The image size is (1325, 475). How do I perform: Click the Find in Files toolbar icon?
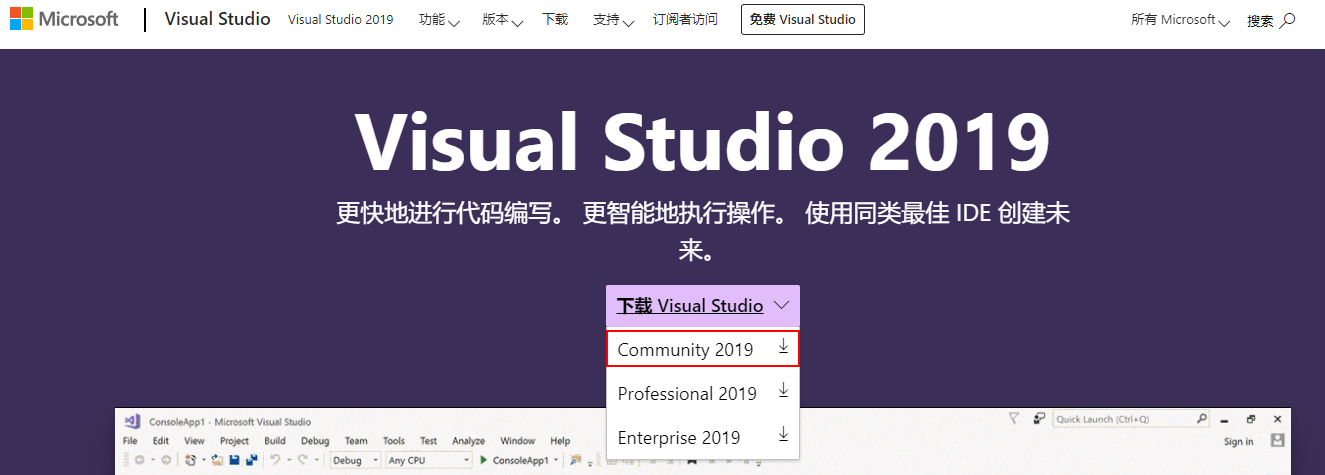tap(575, 460)
